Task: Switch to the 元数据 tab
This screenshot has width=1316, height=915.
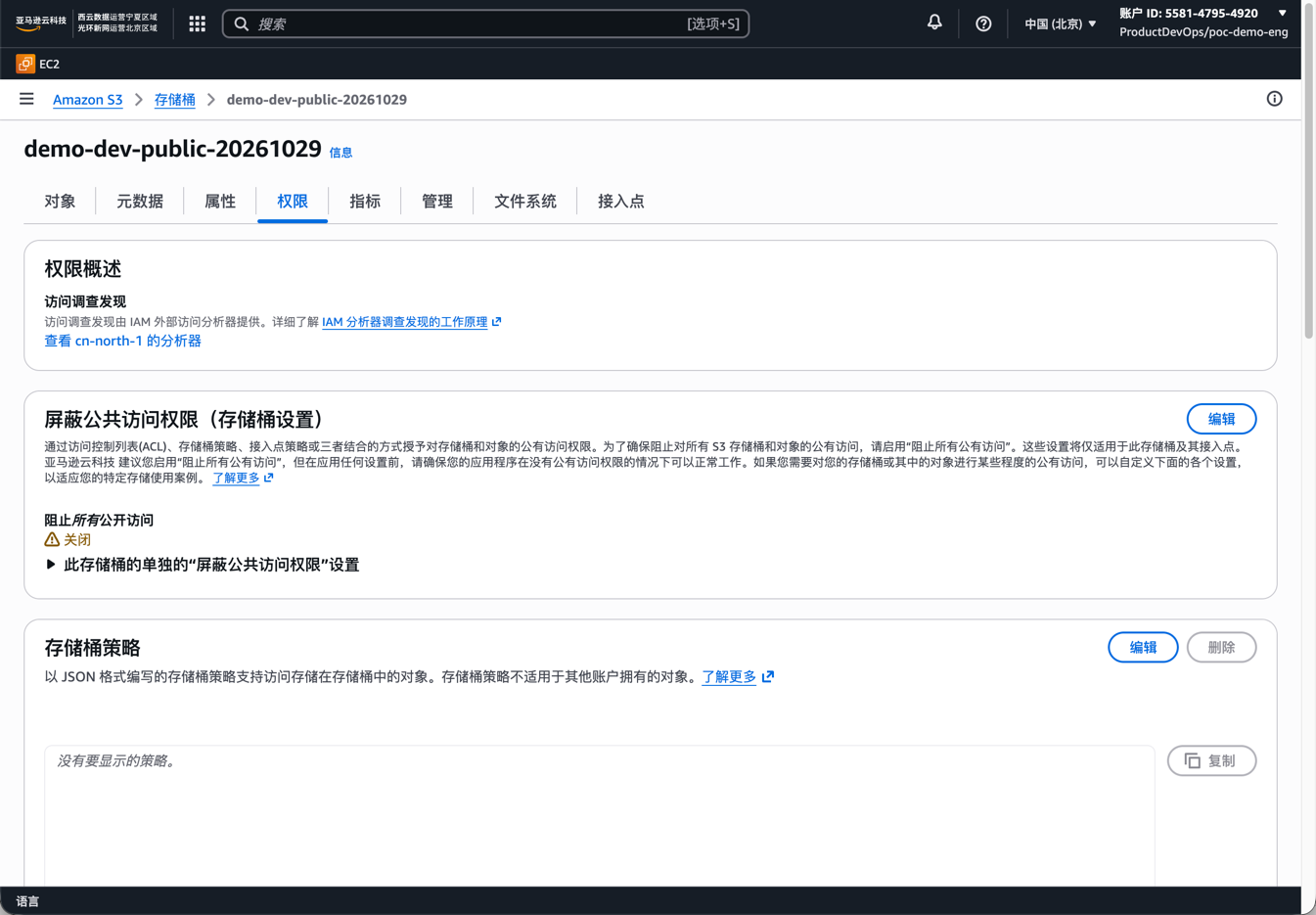Action: click(x=140, y=202)
